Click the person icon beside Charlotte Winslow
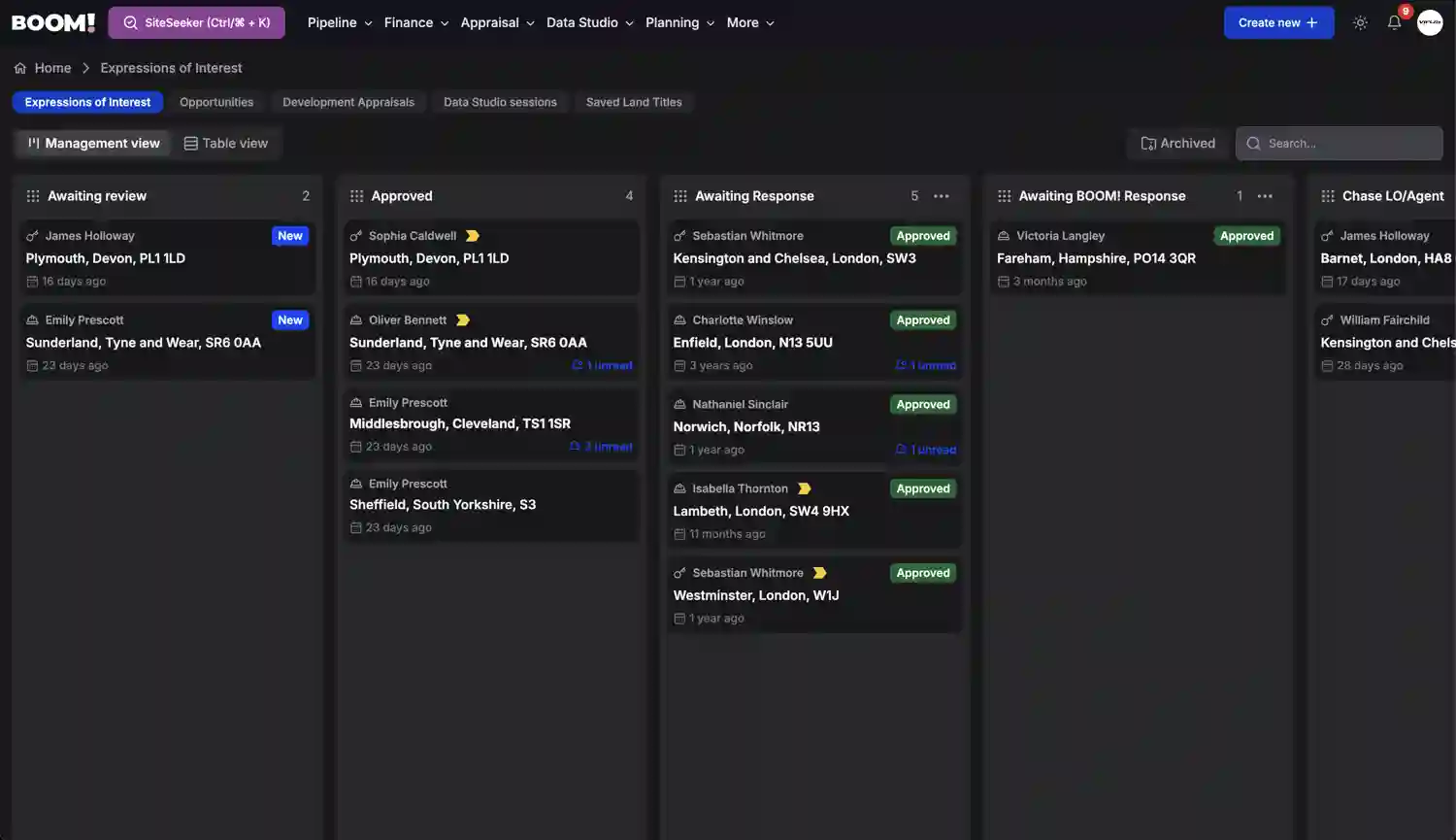 click(x=679, y=319)
